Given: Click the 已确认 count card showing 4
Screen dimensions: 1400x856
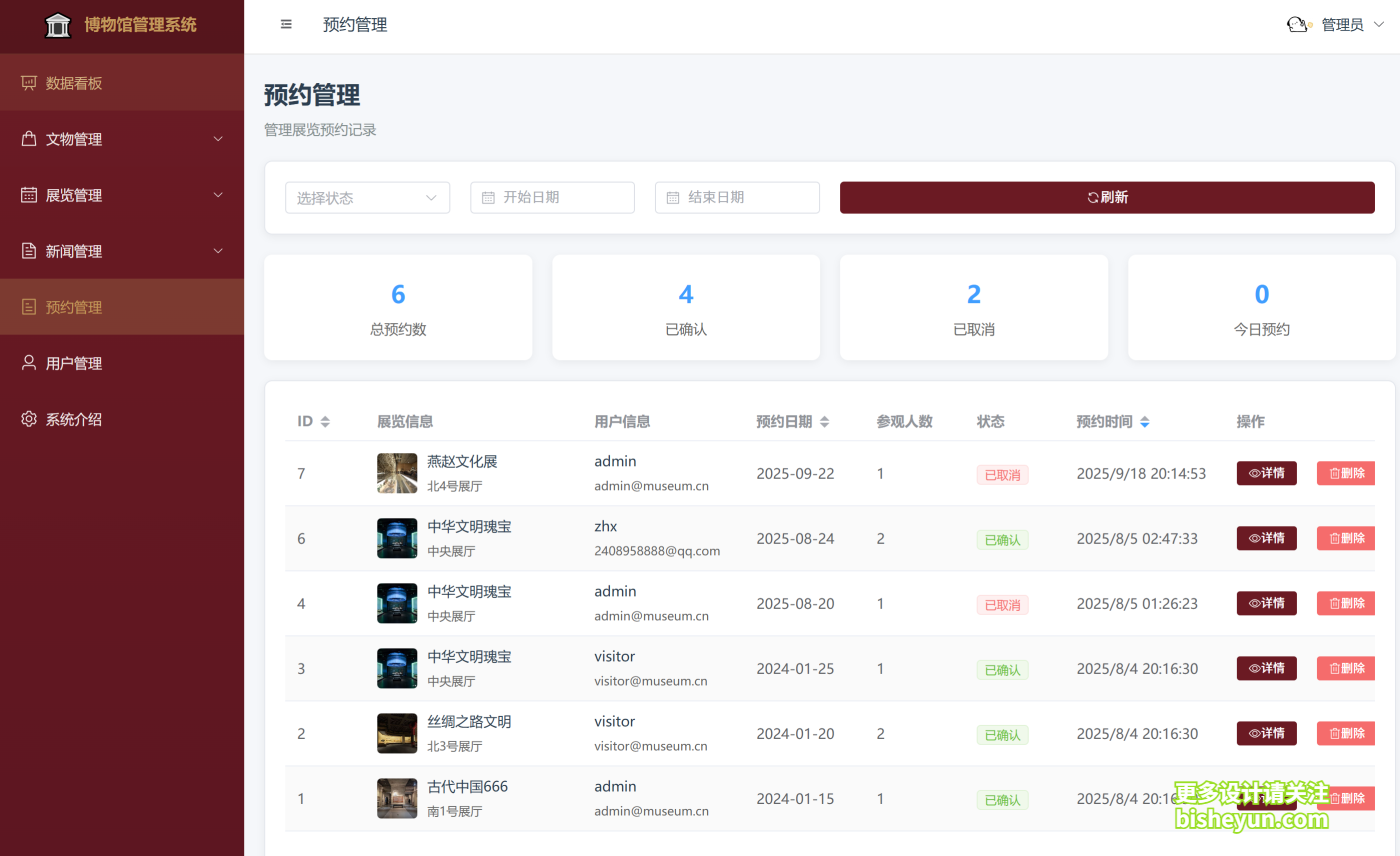Looking at the screenshot, I should (686, 307).
